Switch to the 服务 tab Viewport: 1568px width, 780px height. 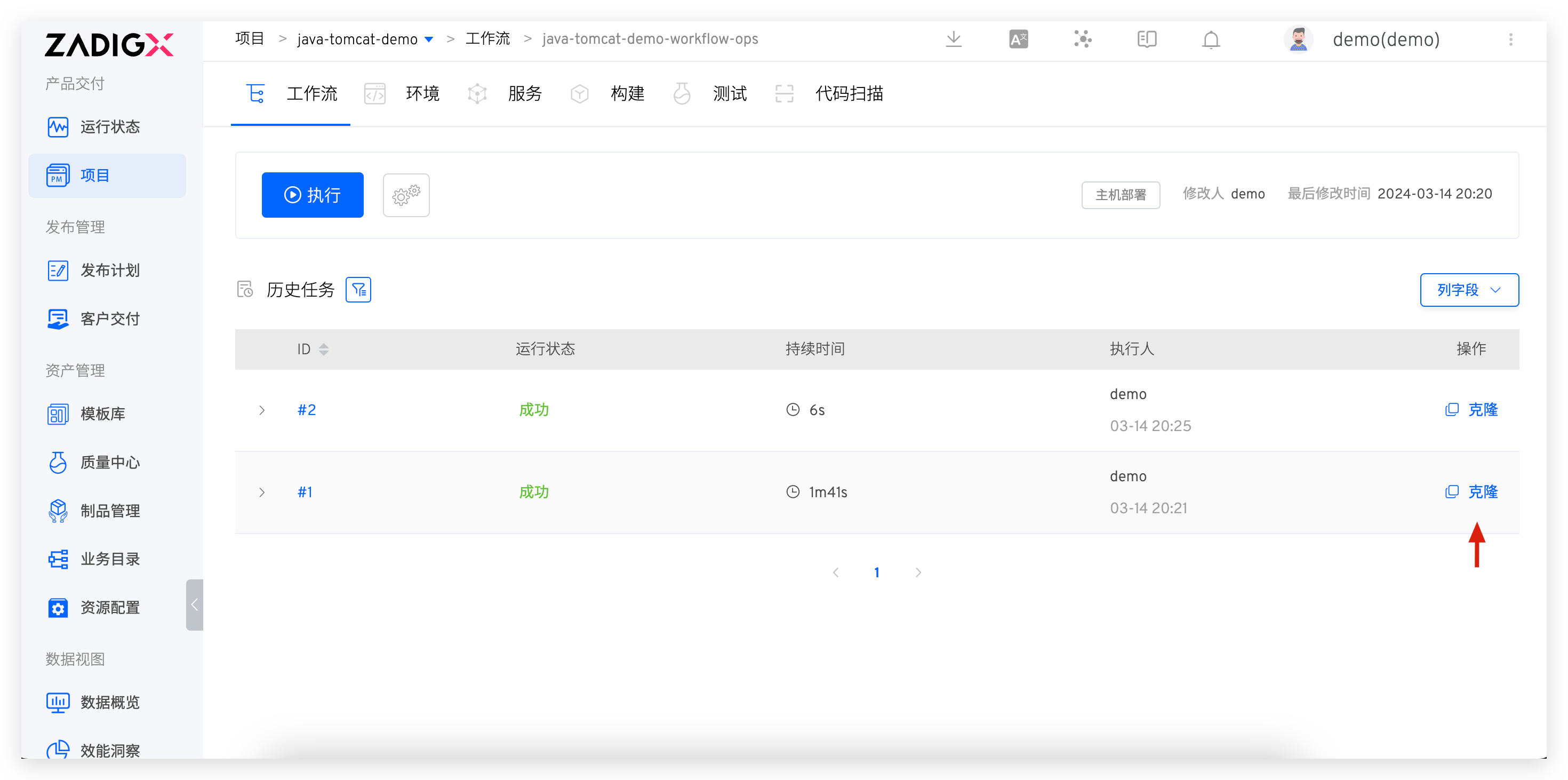504,94
